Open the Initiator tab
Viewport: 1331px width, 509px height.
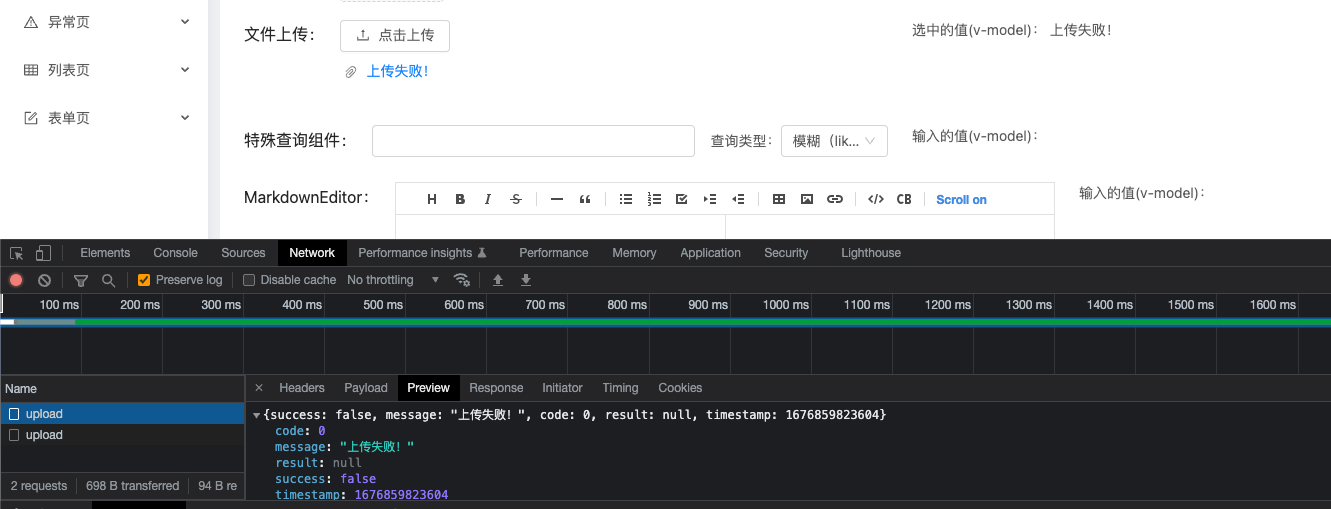point(562,388)
